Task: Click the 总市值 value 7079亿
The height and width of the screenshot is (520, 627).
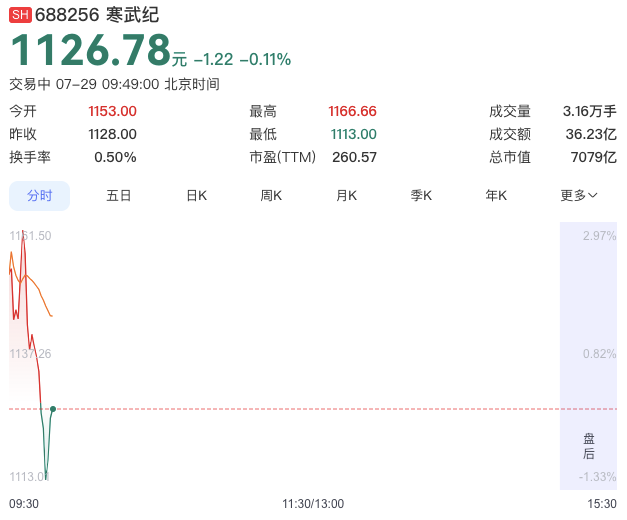Action: [593, 157]
